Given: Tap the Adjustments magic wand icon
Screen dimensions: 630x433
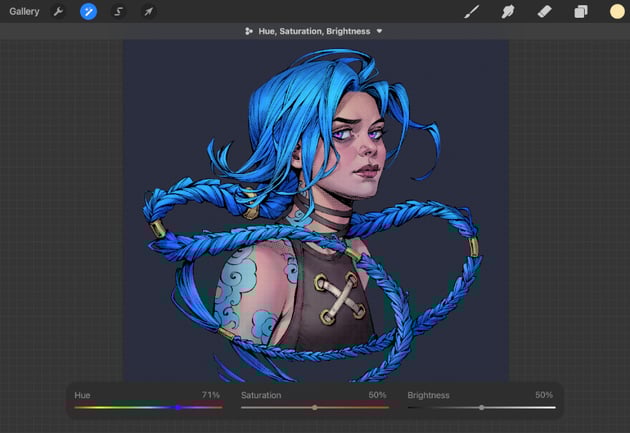Looking at the screenshot, I should point(88,12).
